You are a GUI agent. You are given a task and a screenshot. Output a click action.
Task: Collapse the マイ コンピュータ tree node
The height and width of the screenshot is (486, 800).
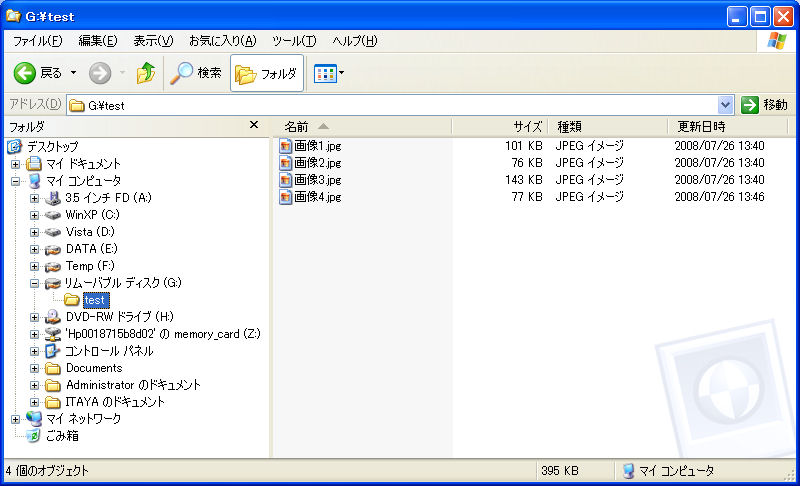tap(15, 181)
